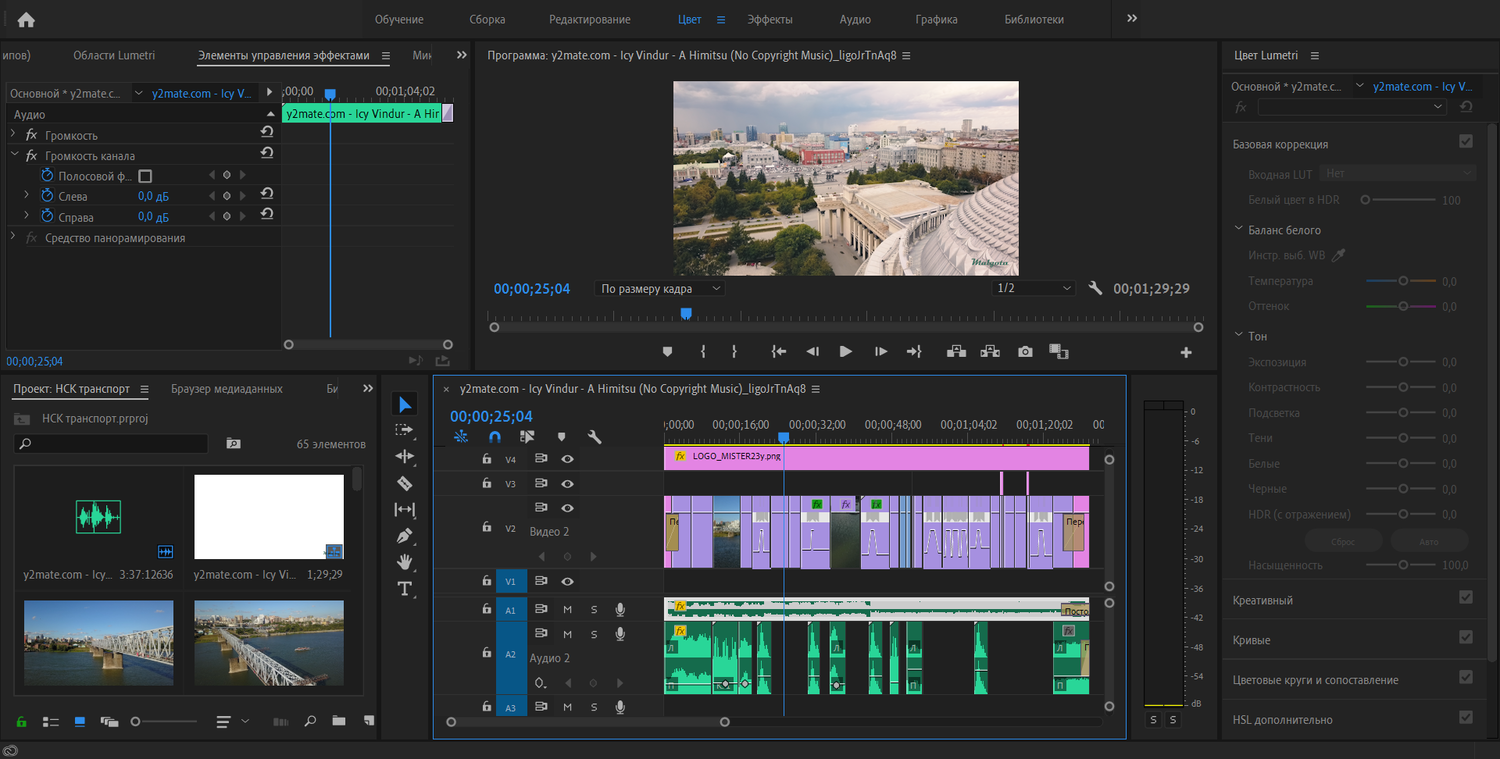
Task: Expand Громкость effect
Action: click(13, 134)
